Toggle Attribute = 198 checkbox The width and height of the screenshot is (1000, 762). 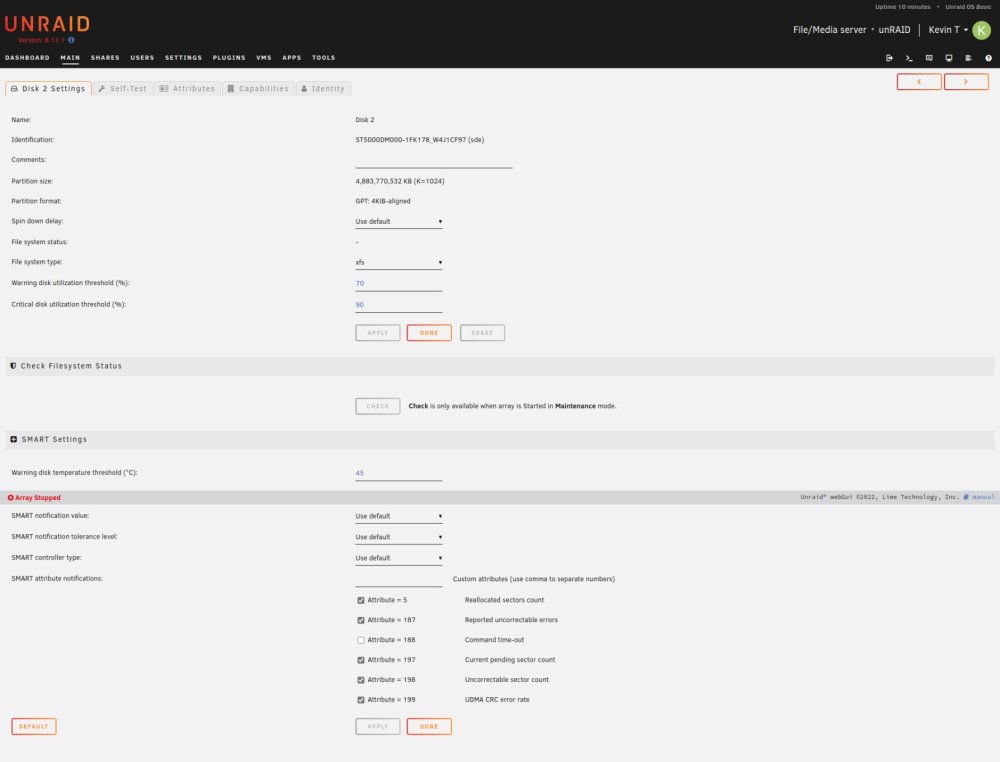(361, 680)
